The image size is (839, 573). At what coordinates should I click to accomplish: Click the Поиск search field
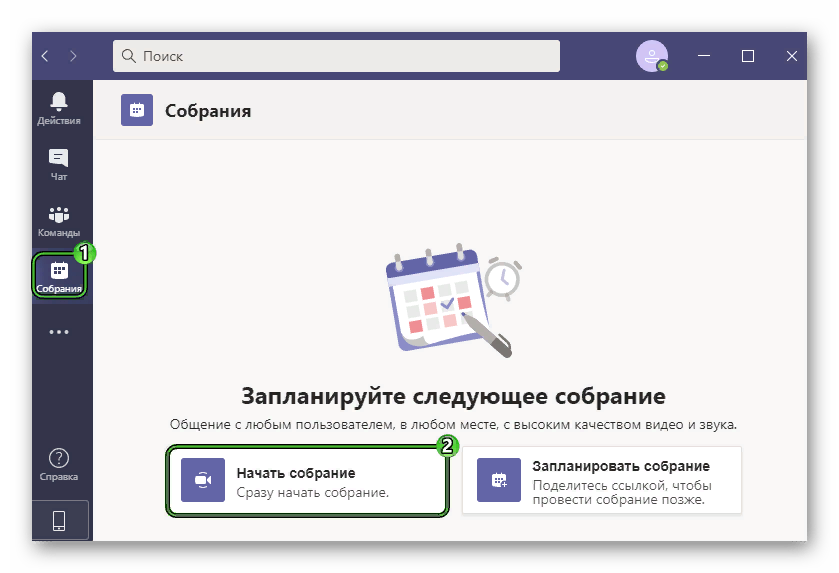(336, 56)
